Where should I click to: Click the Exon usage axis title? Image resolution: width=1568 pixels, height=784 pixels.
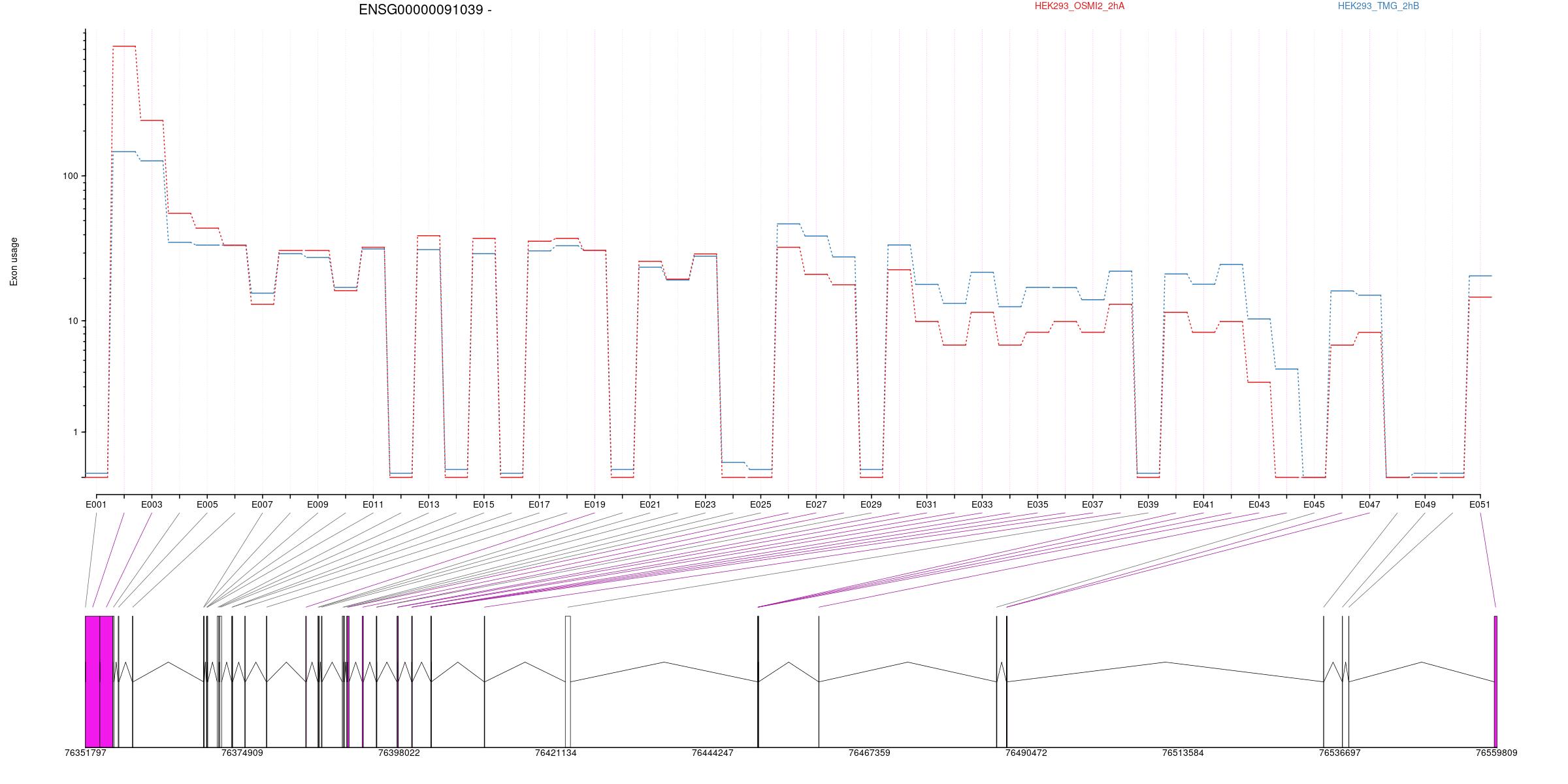[14, 261]
